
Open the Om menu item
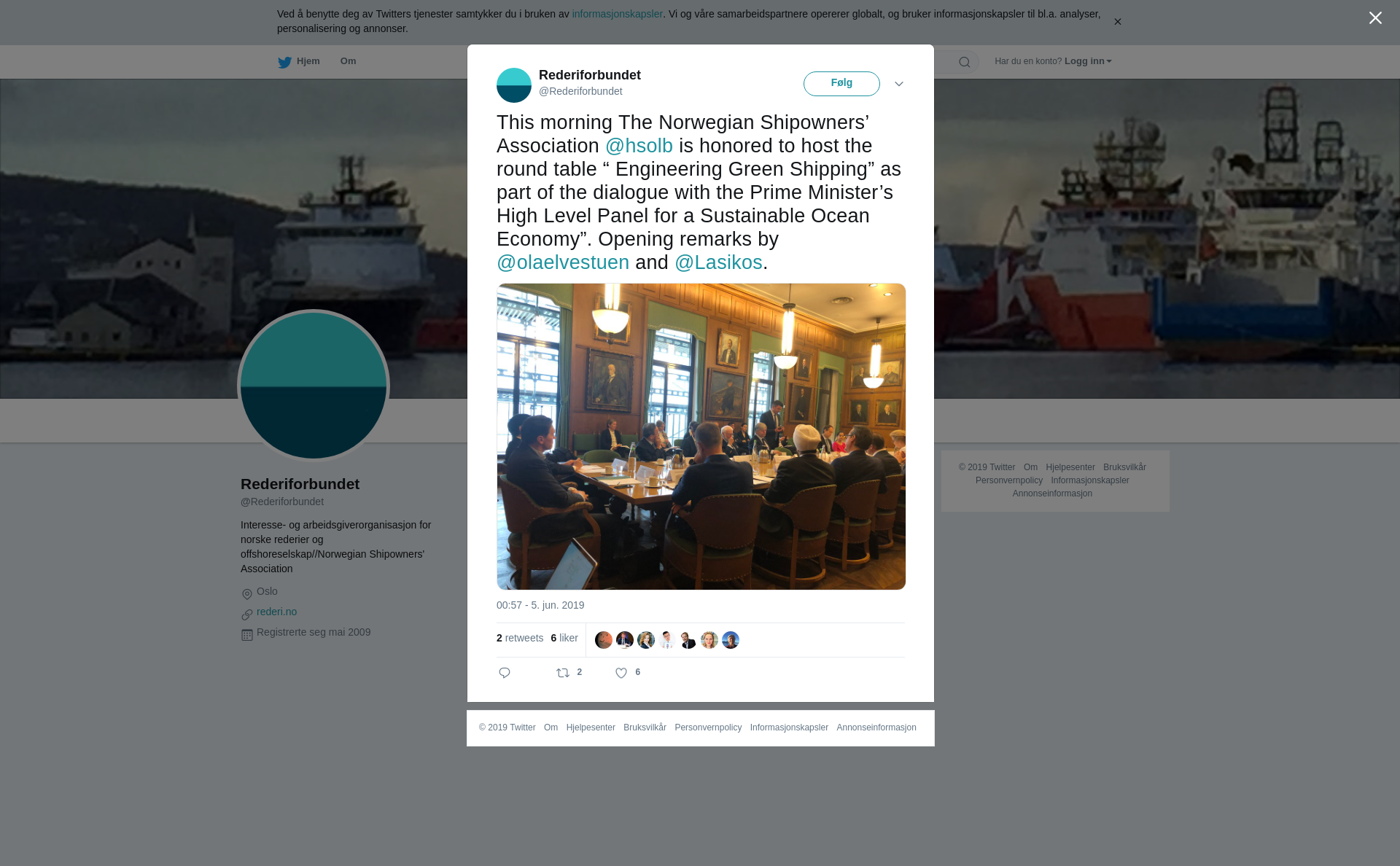tap(349, 61)
